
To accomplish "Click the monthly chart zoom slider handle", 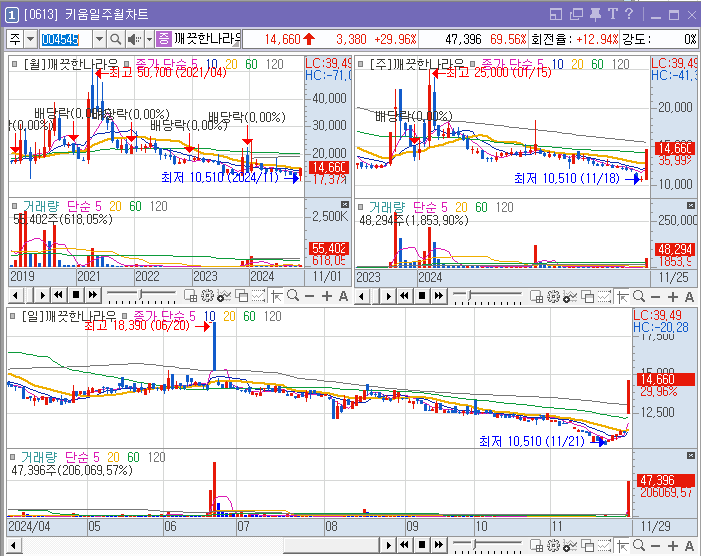I will coord(141,294).
